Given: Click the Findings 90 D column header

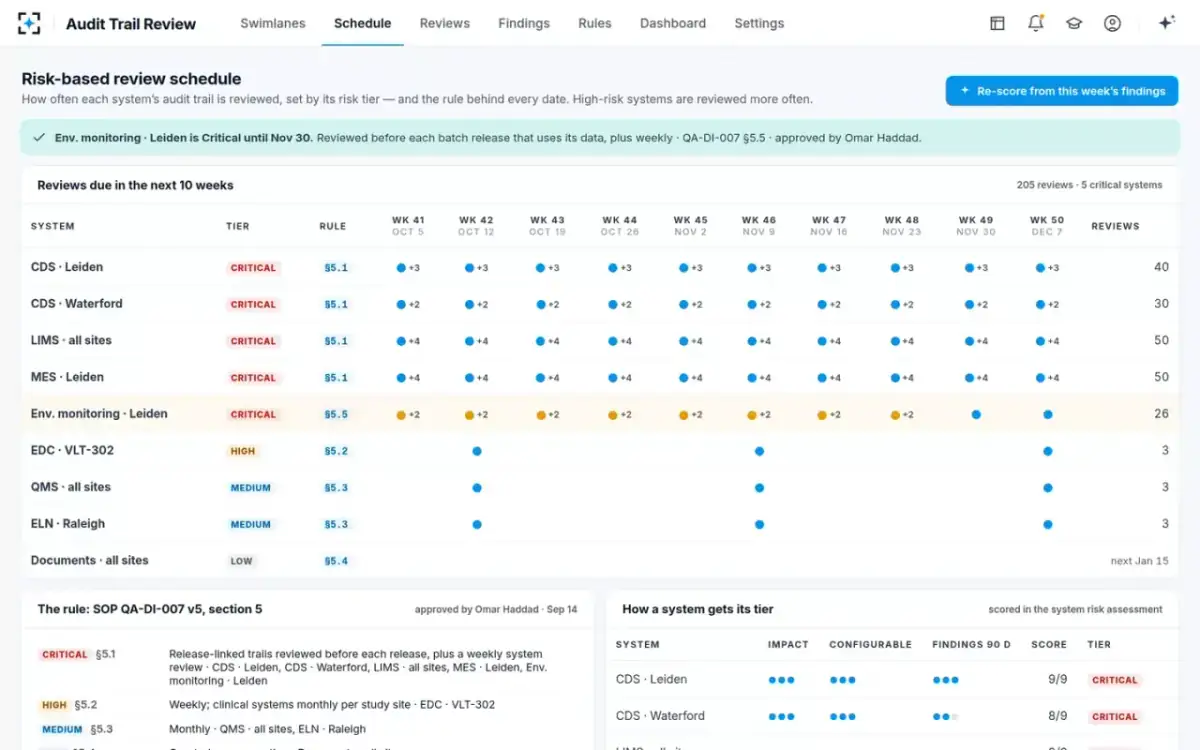Looking at the screenshot, I should [971, 645].
